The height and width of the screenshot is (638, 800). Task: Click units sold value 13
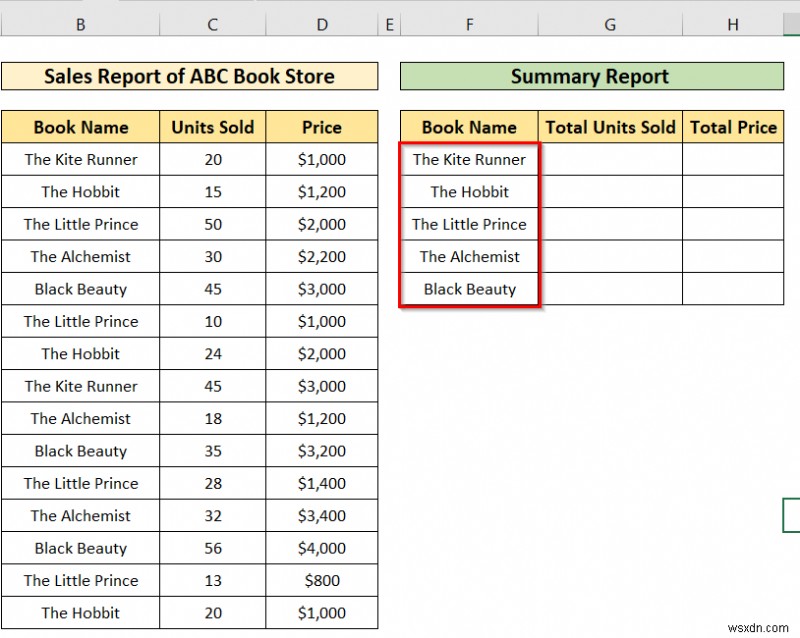click(x=212, y=580)
